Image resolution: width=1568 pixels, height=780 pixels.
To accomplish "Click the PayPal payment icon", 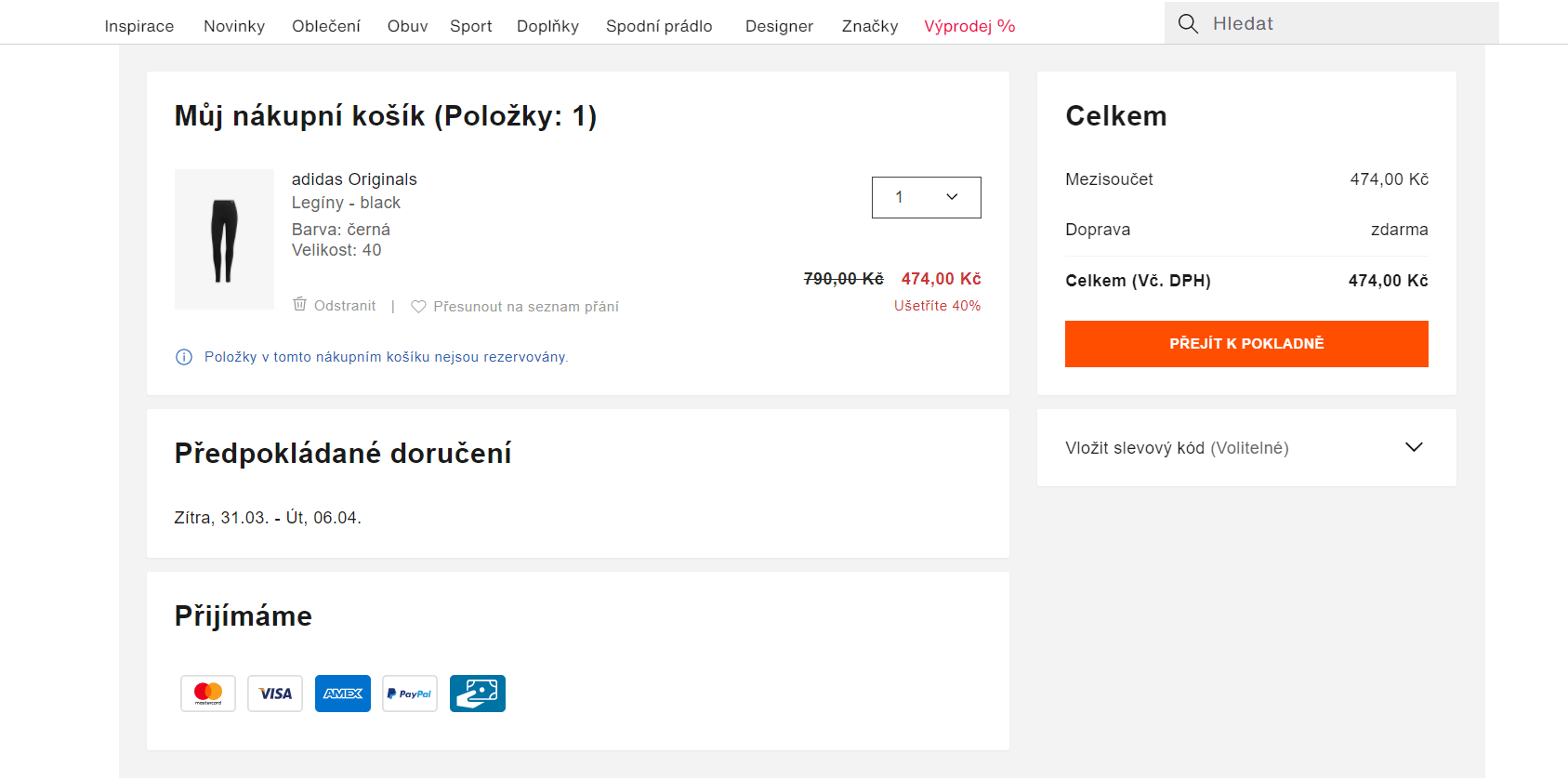I will point(409,693).
